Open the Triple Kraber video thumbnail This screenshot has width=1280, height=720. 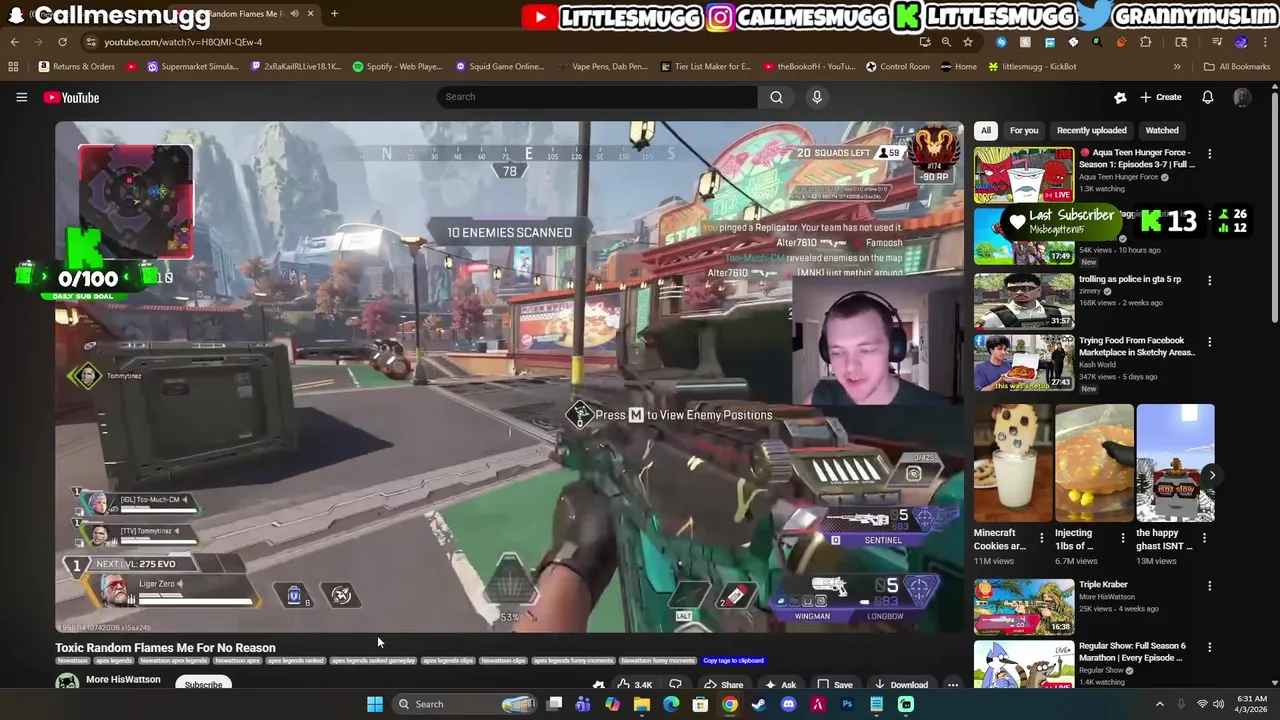[1024, 607]
